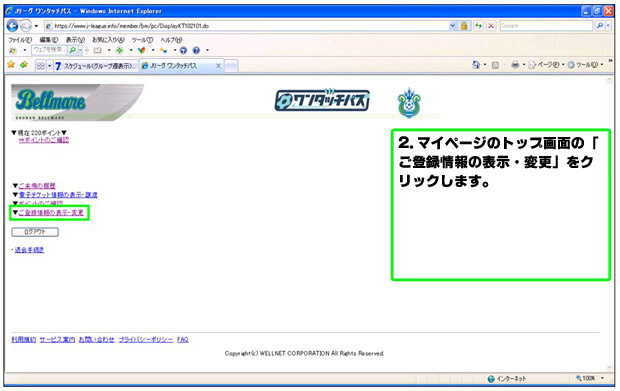Open the ツール(T) menu in menu bar
The height and width of the screenshot is (391, 620).
[142, 40]
